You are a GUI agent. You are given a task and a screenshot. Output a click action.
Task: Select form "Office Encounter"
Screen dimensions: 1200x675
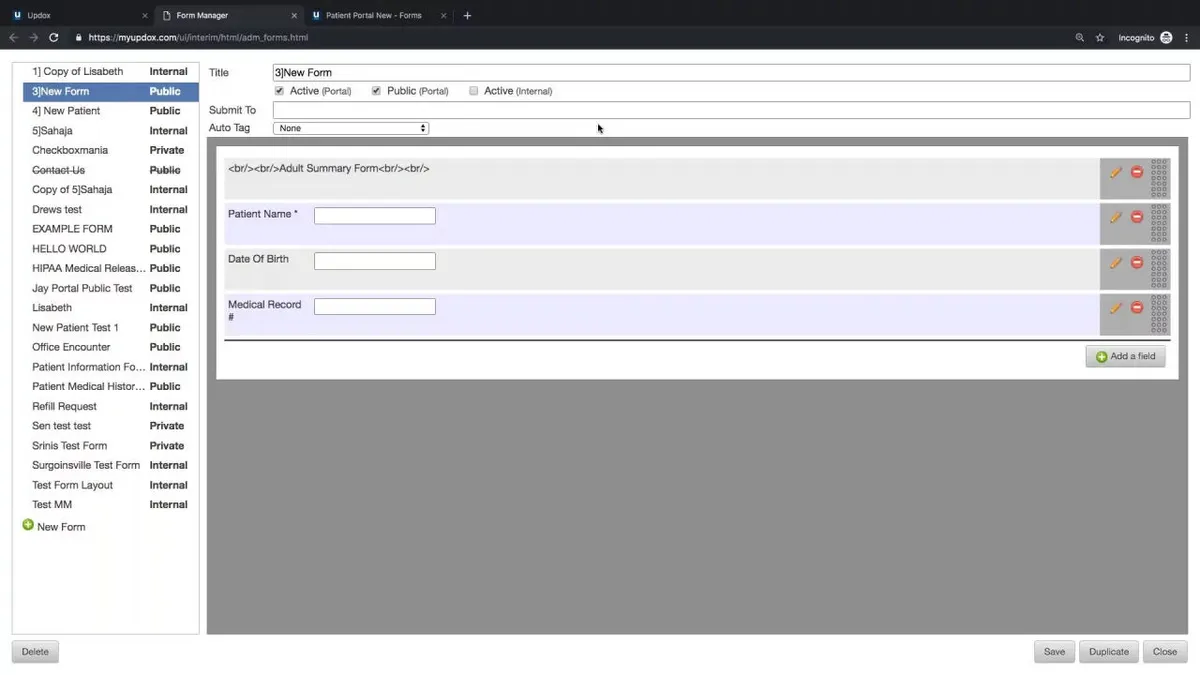click(x=111, y=347)
